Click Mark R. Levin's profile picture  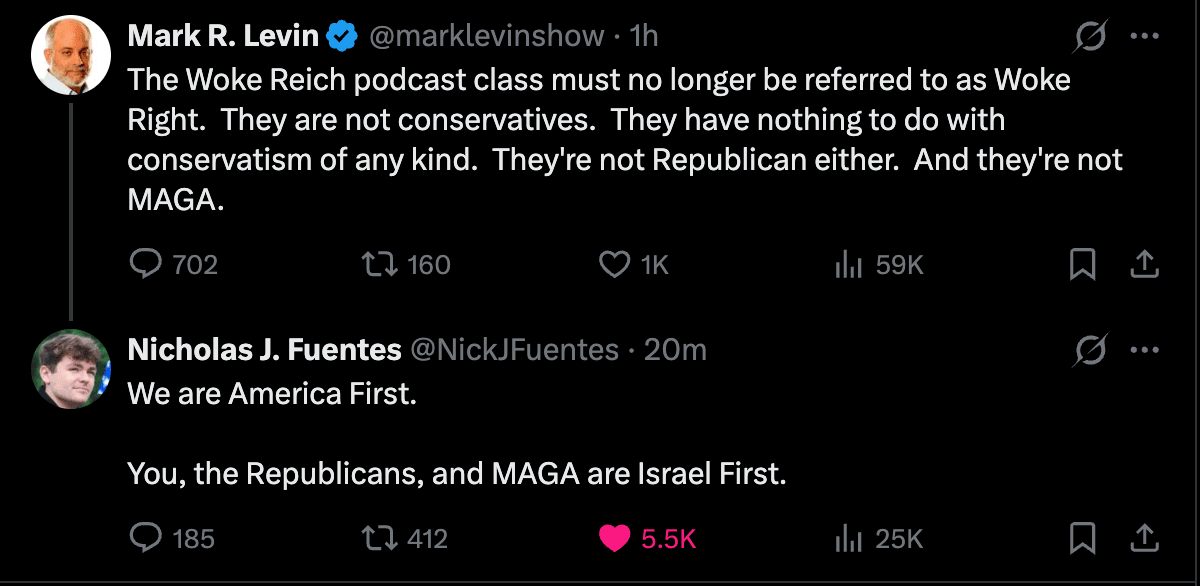pyautogui.click(x=70, y=55)
